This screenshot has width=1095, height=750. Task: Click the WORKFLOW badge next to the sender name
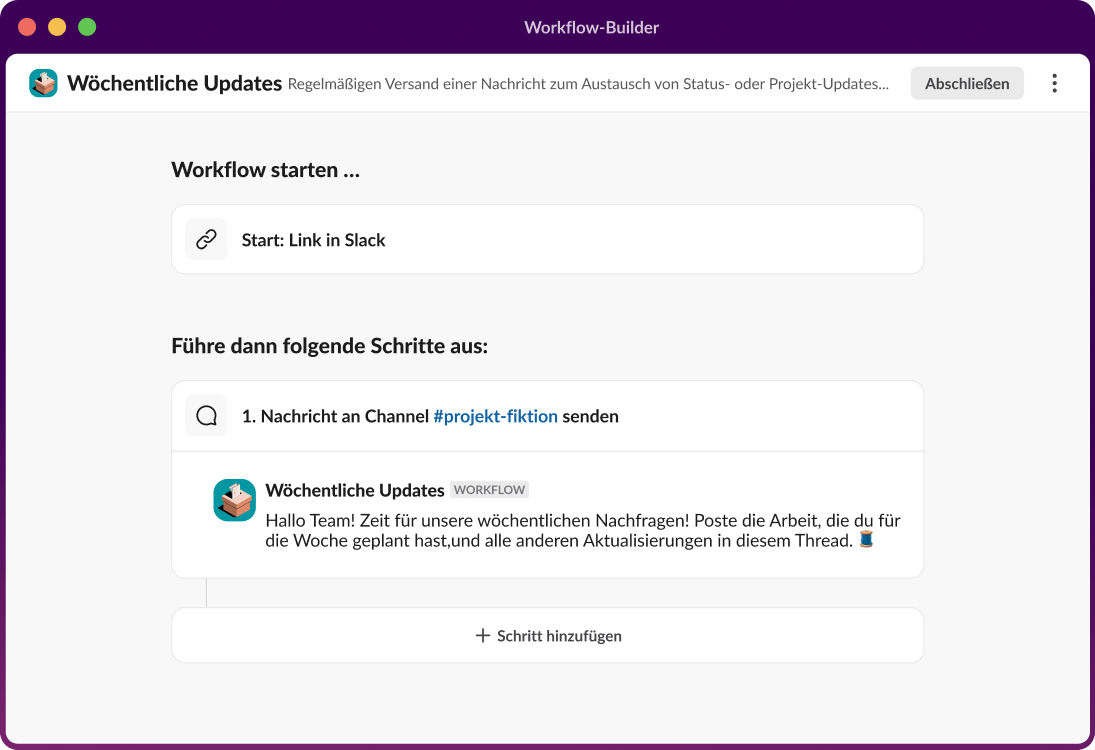coord(489,490)
